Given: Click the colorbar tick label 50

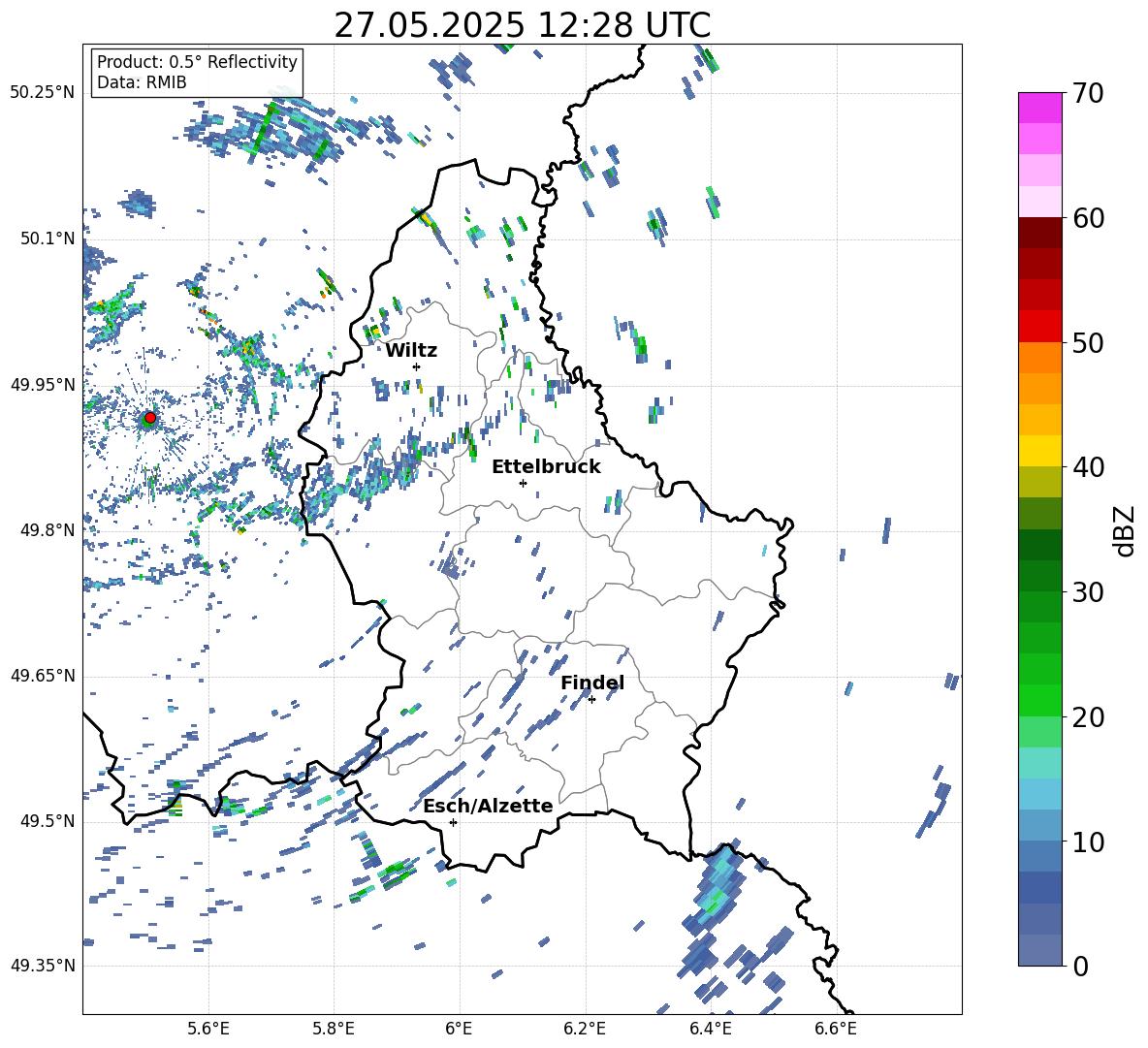Looking at the screenshot, I should (1088, 342).
